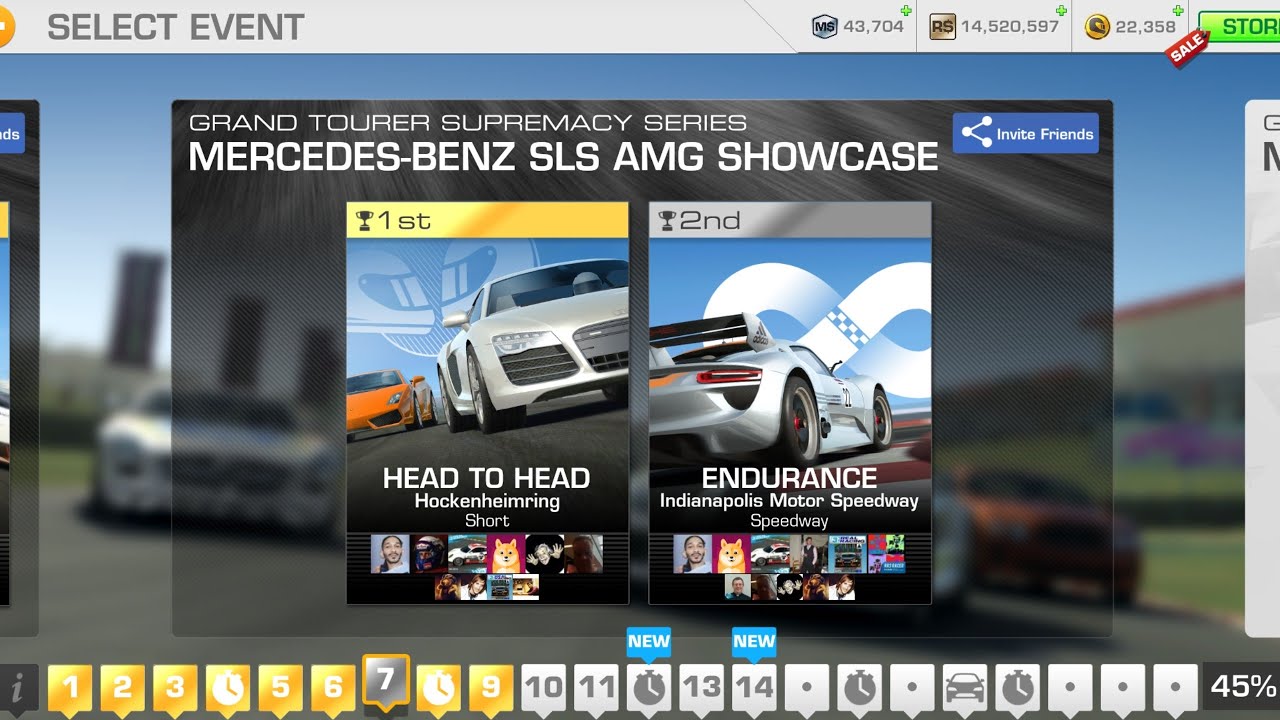The height and width of the screenshot is (720, 1280).
Task: Select dot marker right after marker 14
Action: (x=807, y=688)
